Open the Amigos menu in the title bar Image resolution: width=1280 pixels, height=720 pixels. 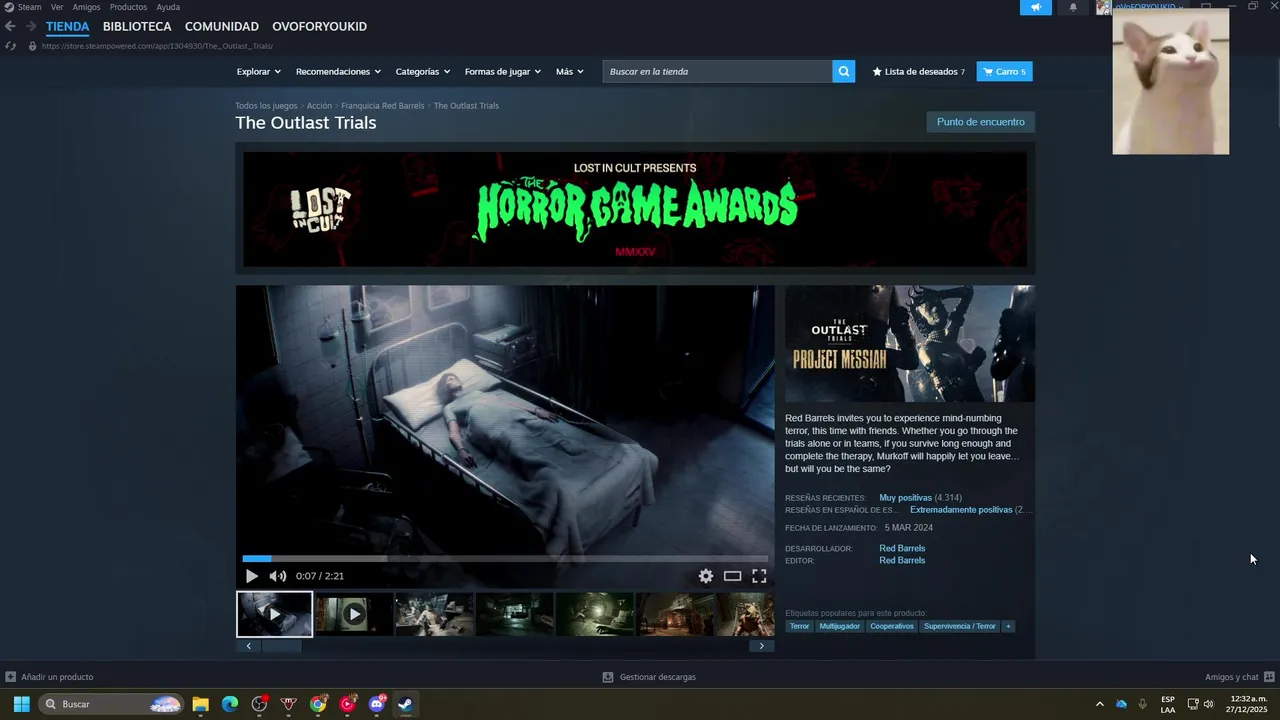point(86,7)
